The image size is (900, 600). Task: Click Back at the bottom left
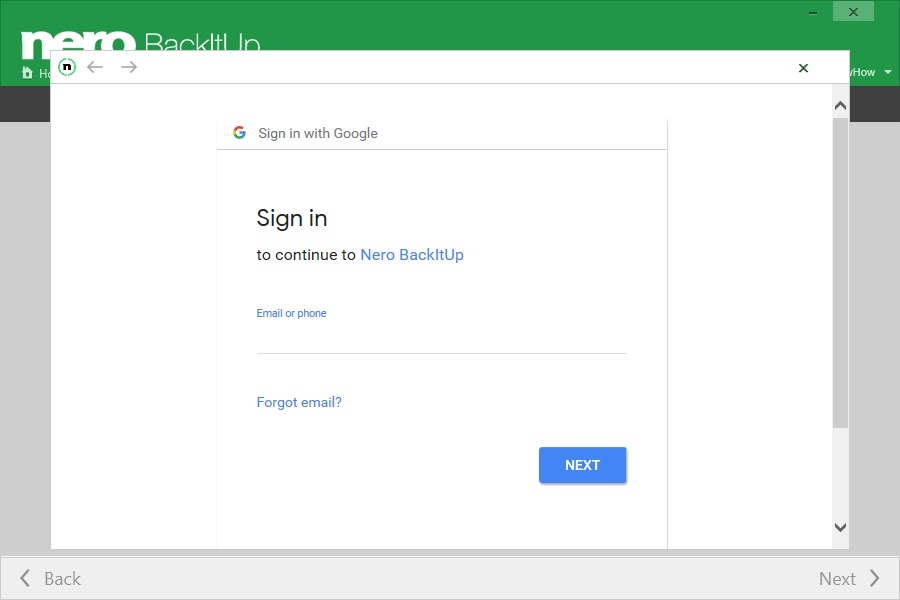pos(51,578)
